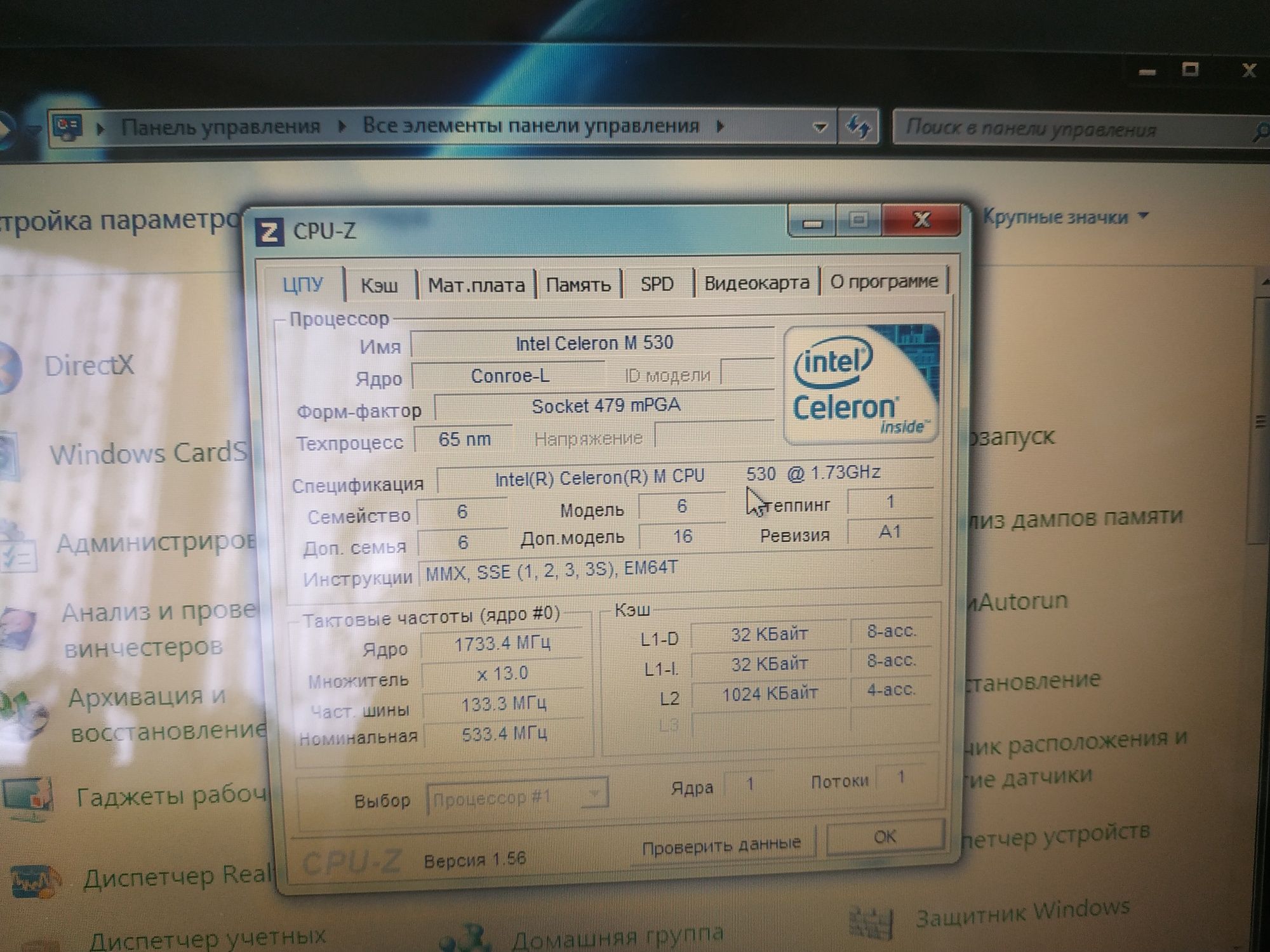Open the DirectX control panel item

(89, 366)
